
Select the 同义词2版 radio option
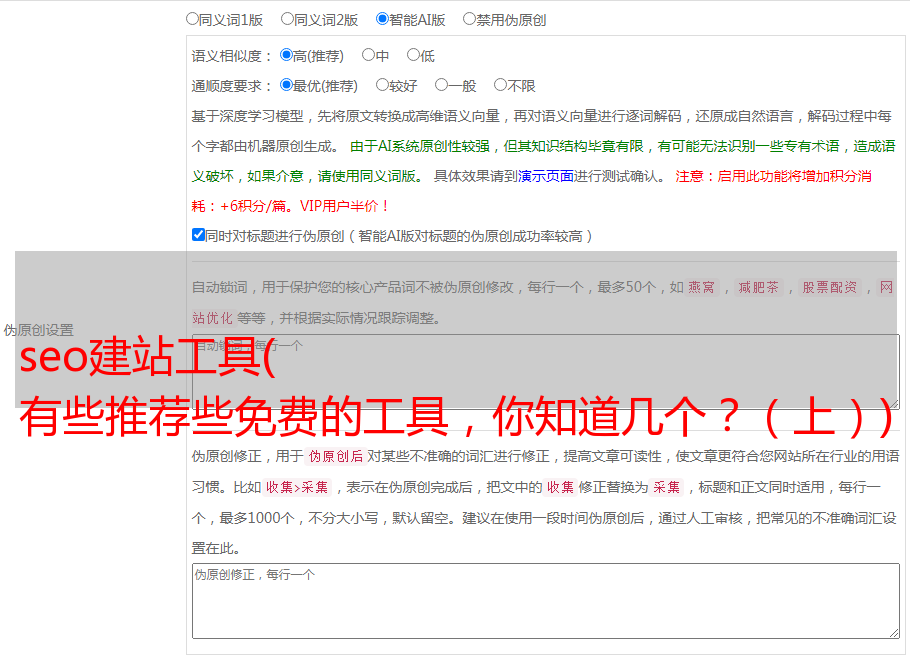287,19
